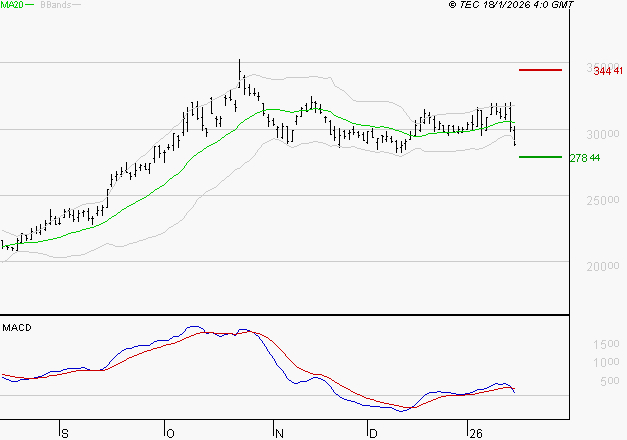Click the O month label on time axis
This screenshot has width=627, height=440.
pos(170,434)
